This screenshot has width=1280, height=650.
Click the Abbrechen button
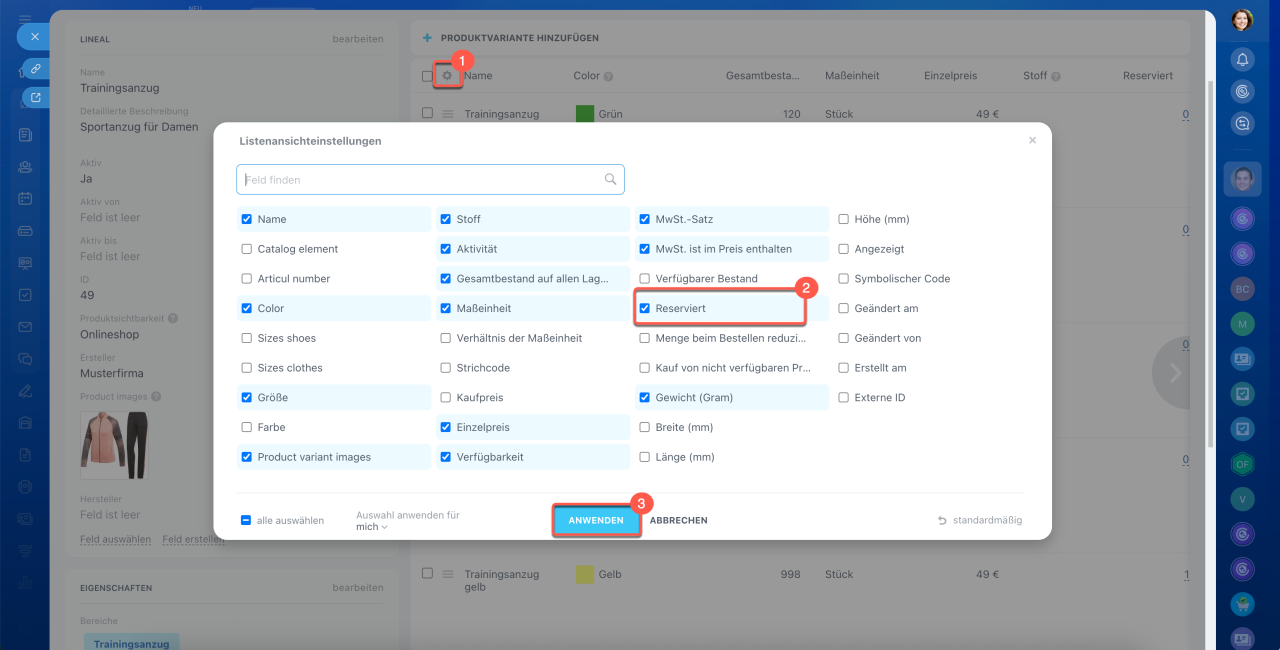coord(679,520)
